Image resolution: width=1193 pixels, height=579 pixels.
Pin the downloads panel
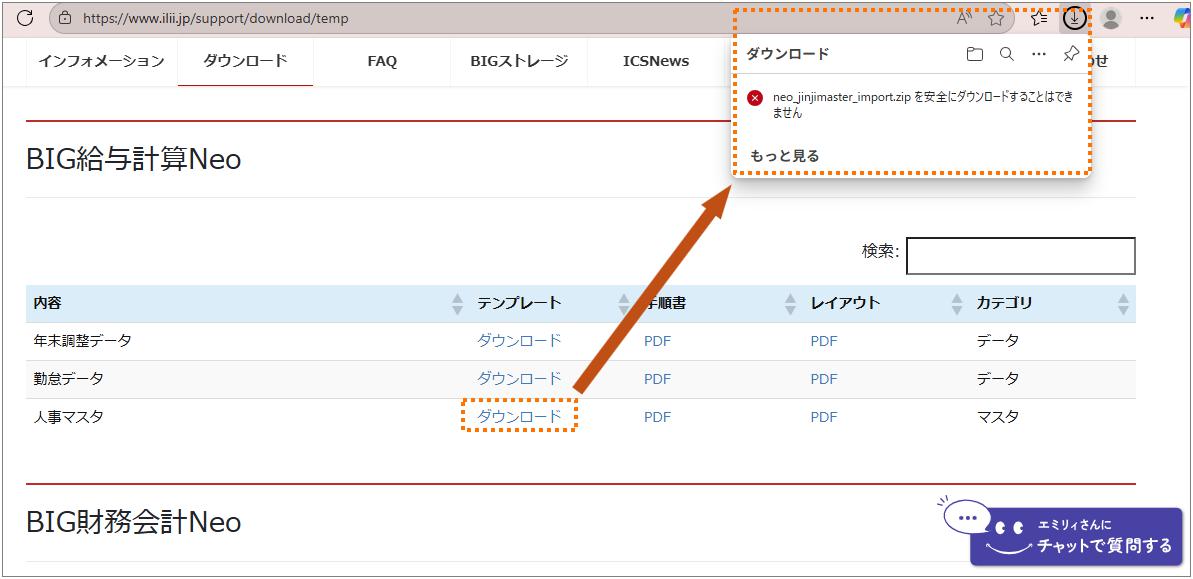tap(1071, 54)
